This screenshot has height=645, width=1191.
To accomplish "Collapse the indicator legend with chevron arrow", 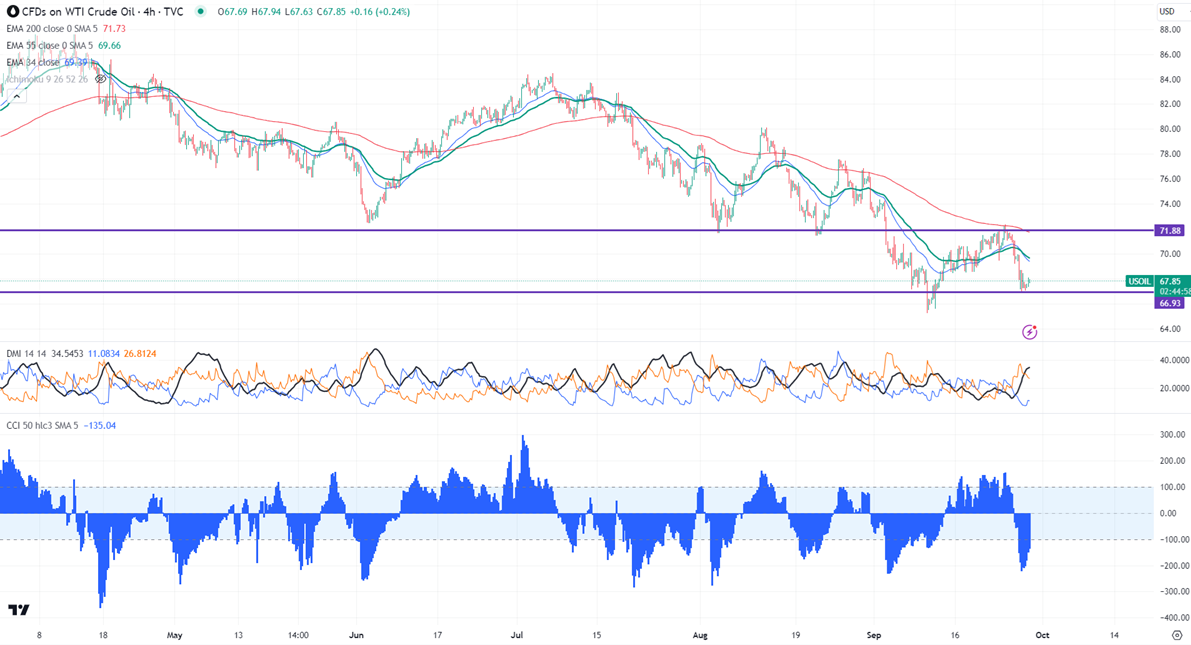I will click(x=16, y=96).
